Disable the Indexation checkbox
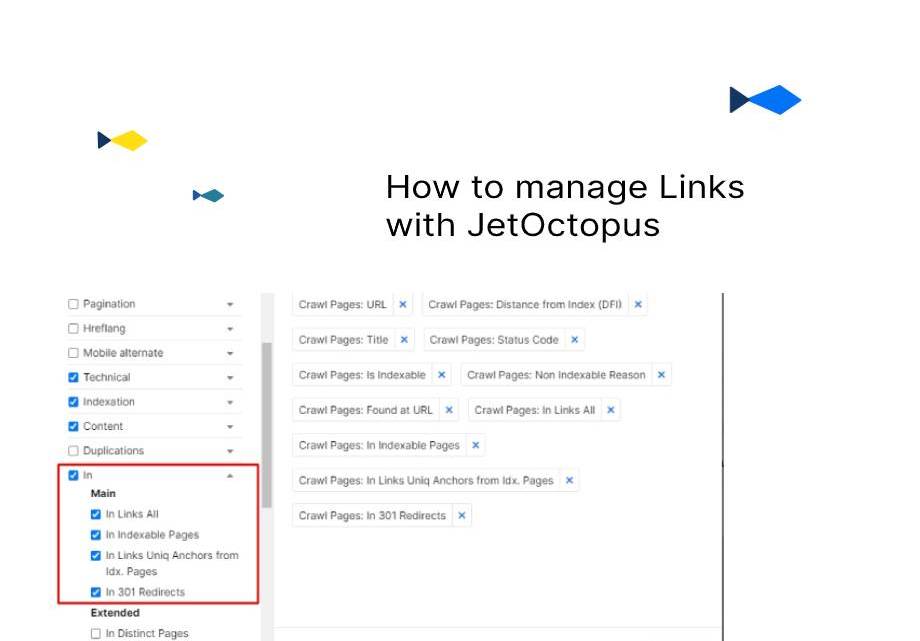This screenshot has width=920, height=641. (x=73, y=401)
